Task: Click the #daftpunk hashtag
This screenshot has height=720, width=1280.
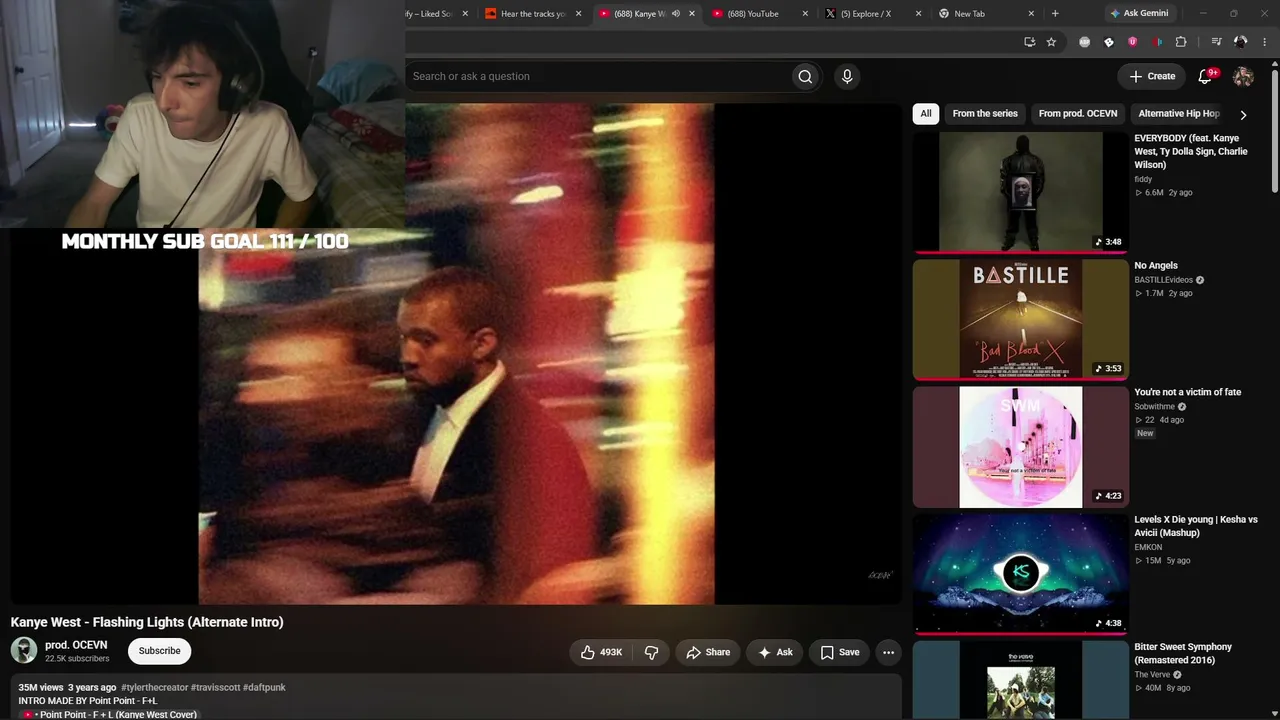Action: click(264, 687)
